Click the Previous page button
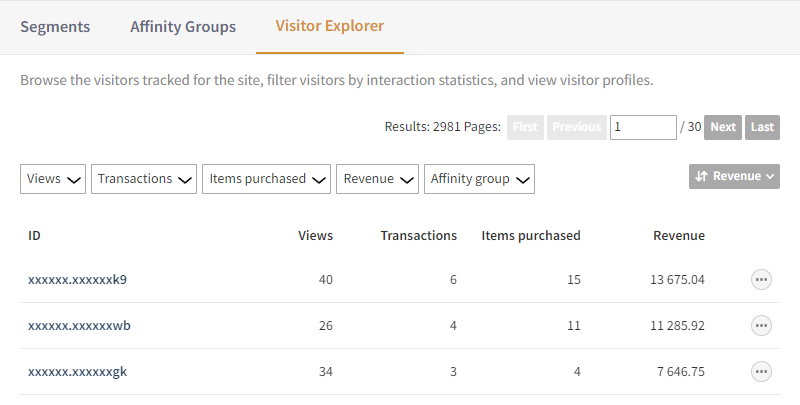The width and height of the screenshot is (800, 405). point(577,127)
